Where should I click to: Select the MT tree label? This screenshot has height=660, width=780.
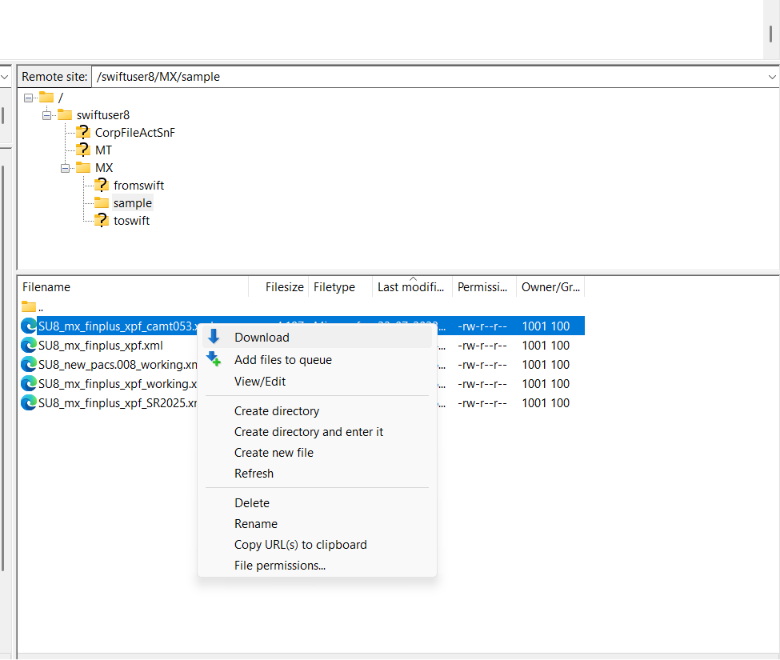[103, 150]
